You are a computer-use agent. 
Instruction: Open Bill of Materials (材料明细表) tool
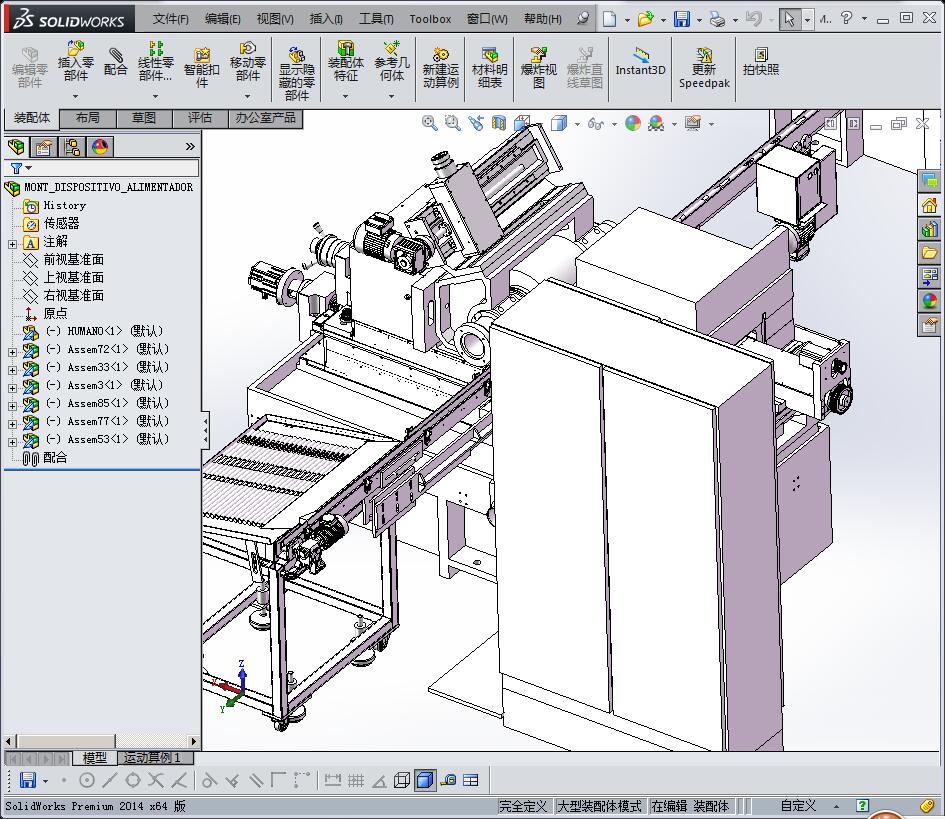[x=489, y=61]
